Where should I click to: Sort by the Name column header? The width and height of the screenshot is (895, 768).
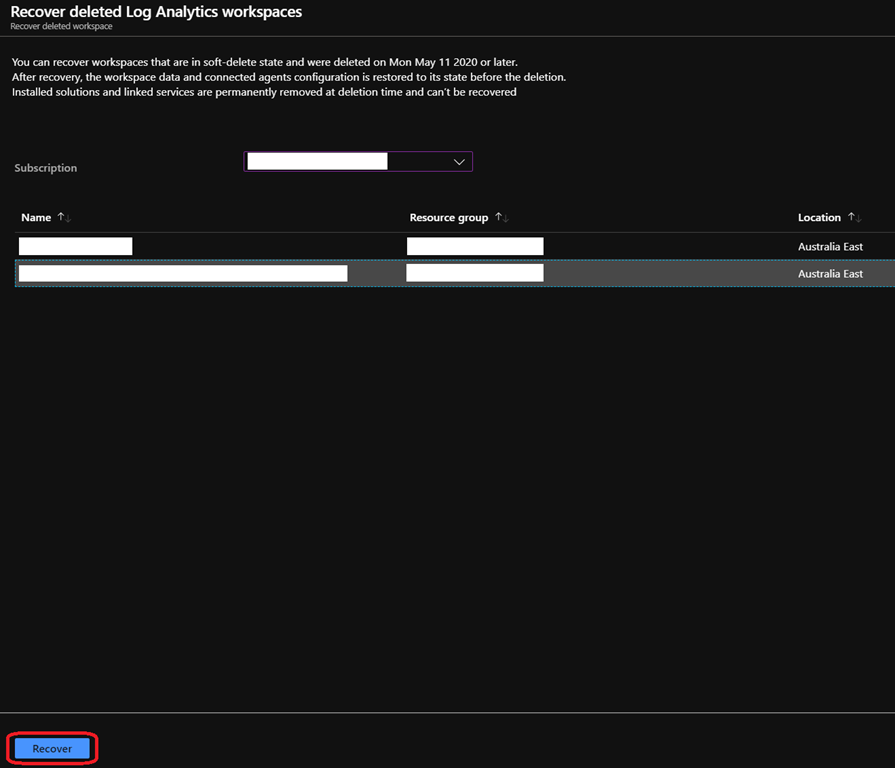coord(36,218)
